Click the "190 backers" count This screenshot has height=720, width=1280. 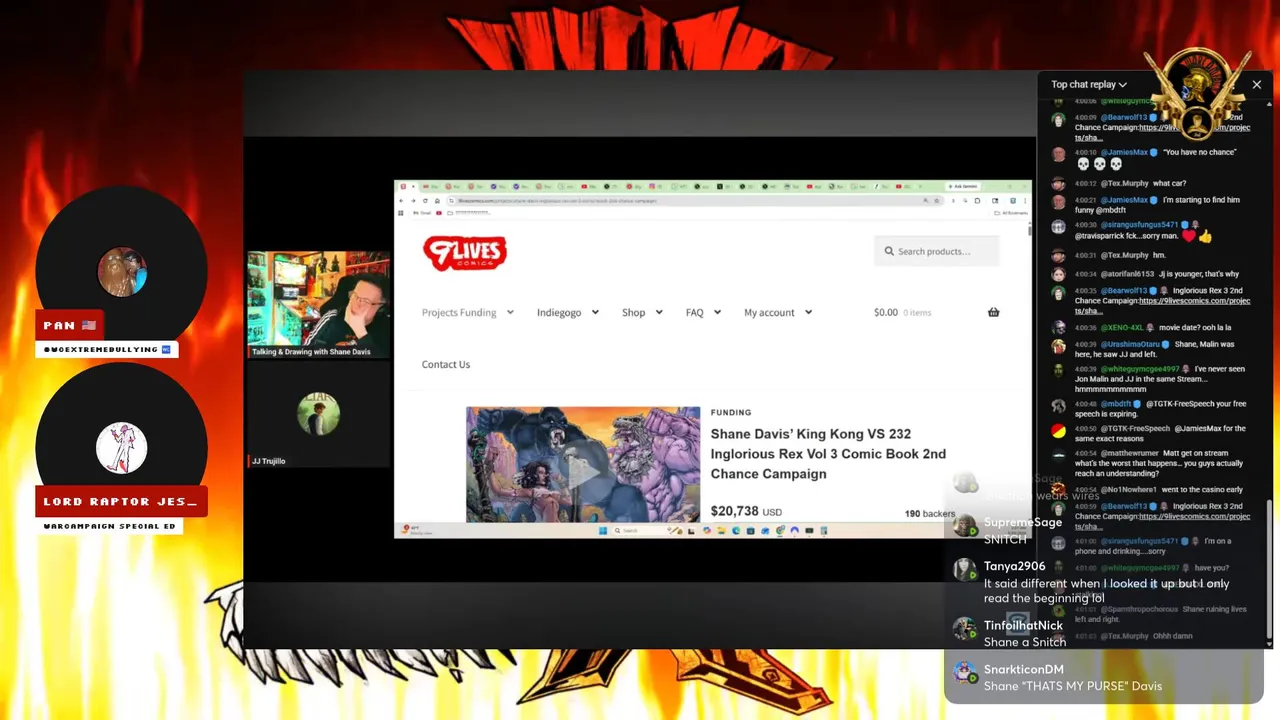click(930, 513)
